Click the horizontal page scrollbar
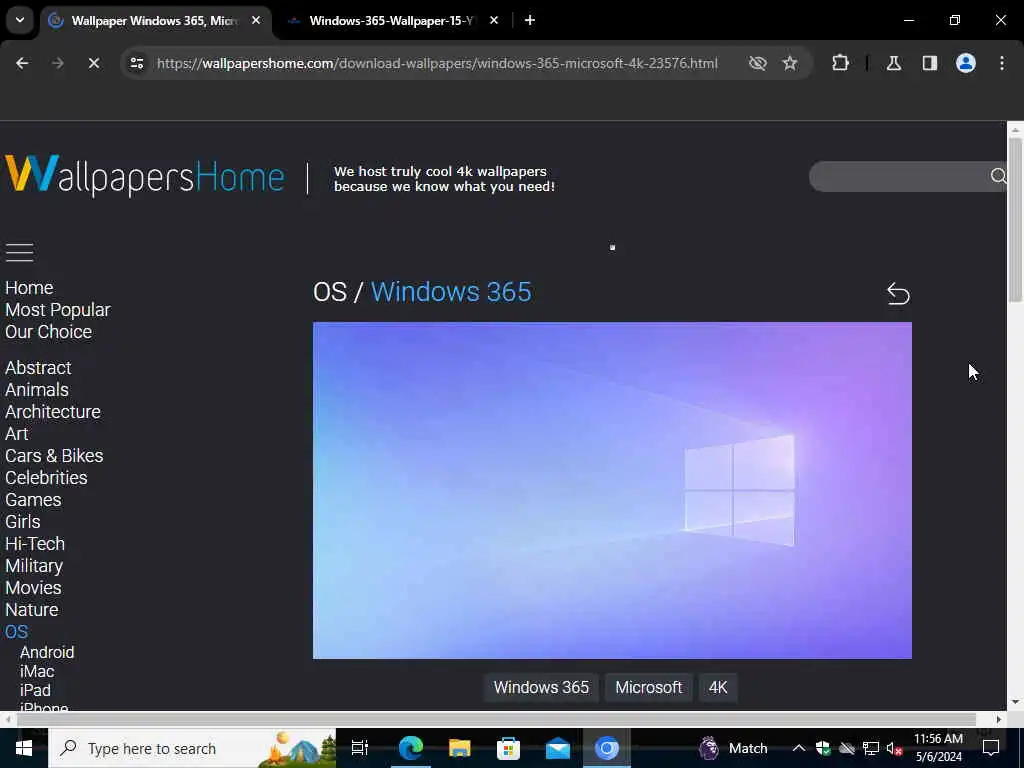 [496, 719]
